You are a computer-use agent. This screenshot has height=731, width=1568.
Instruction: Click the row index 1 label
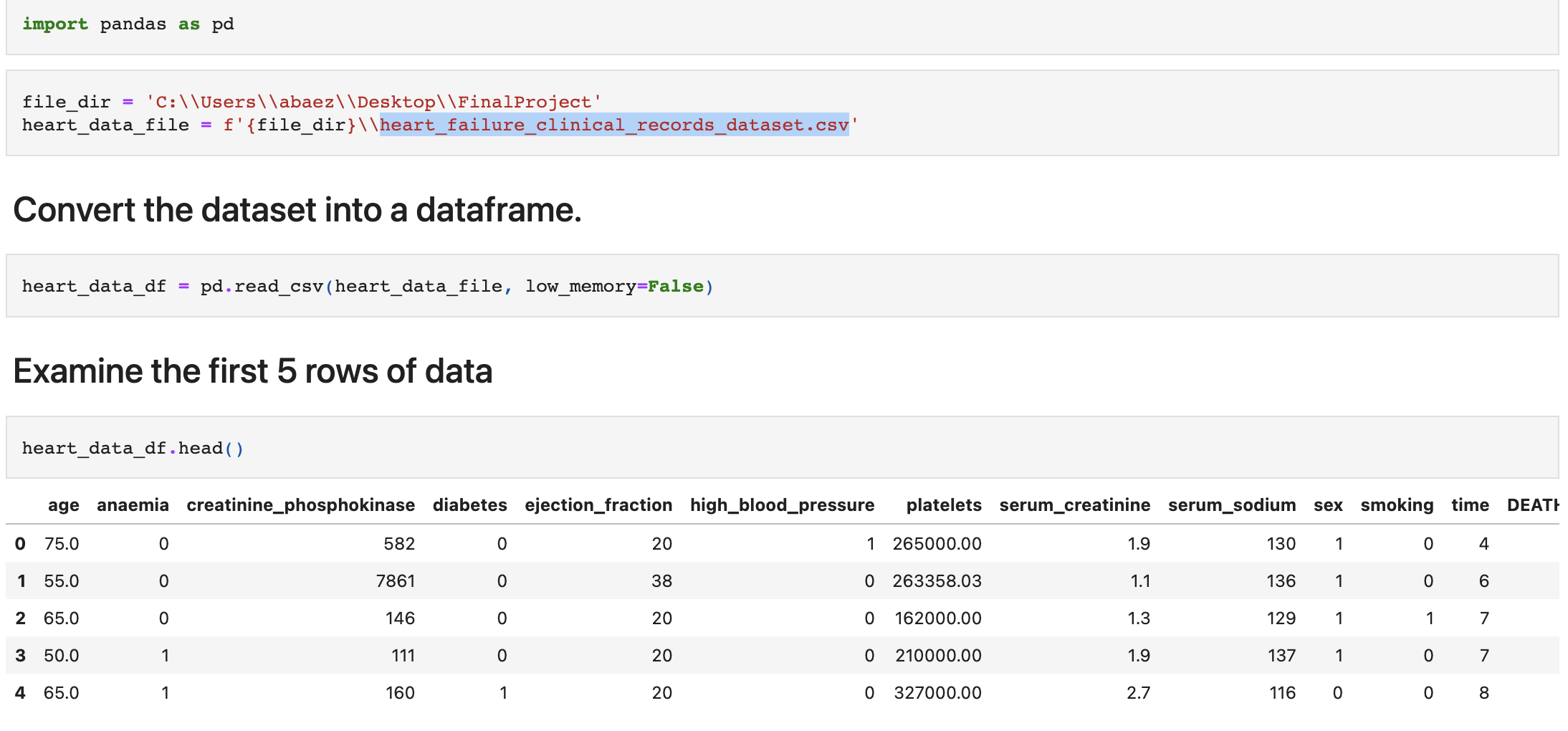point(21,581)
